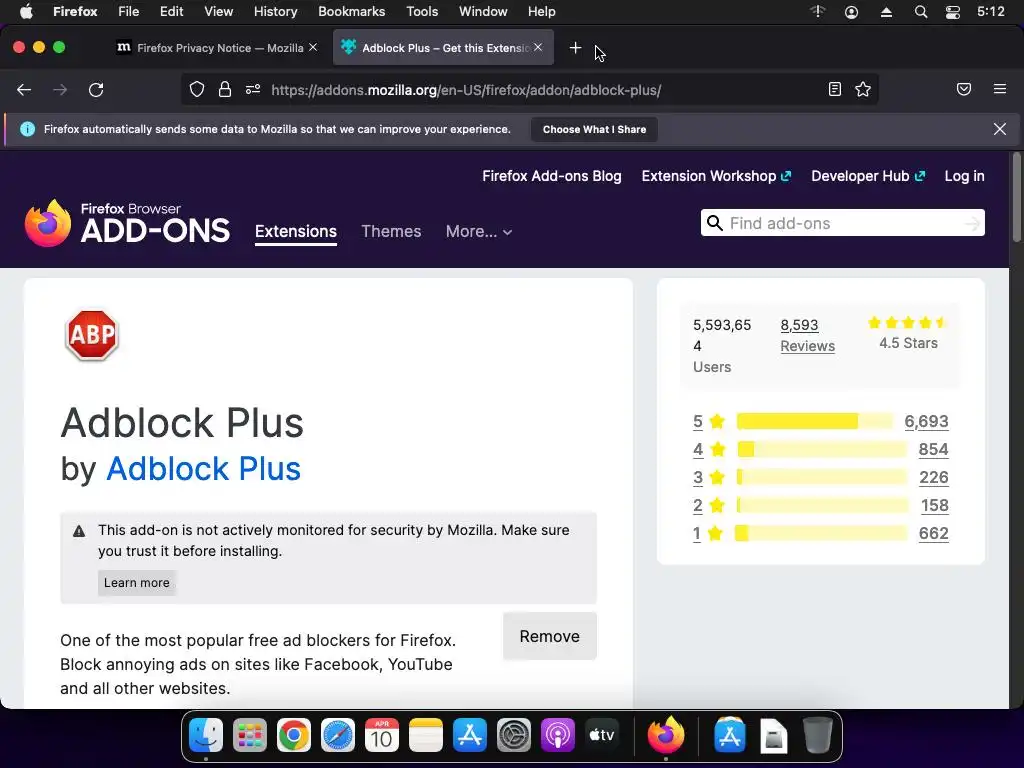Close the Firefox Privacy Notice tab
This screenshot has width=1024, height=768.
point(313,47)
